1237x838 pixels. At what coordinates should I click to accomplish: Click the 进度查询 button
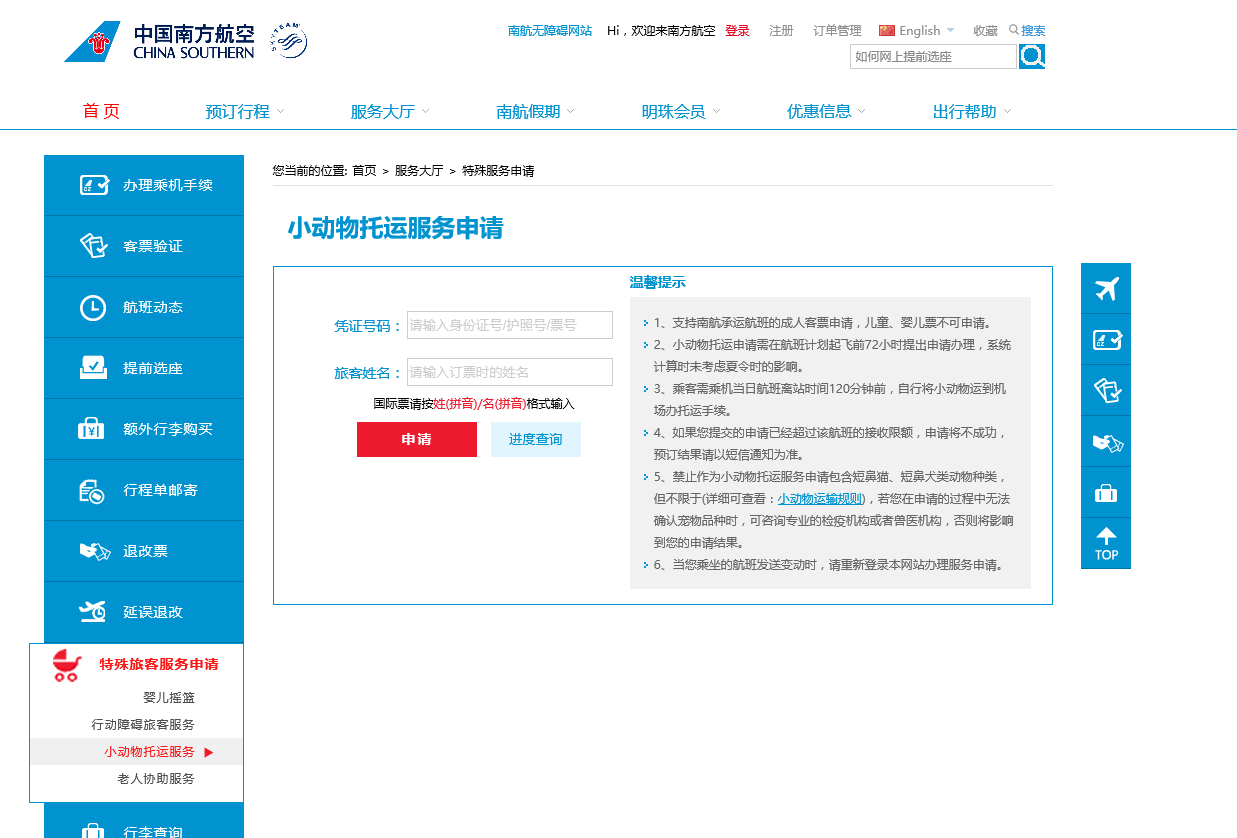pyautogui.click(x=536, y=439)
